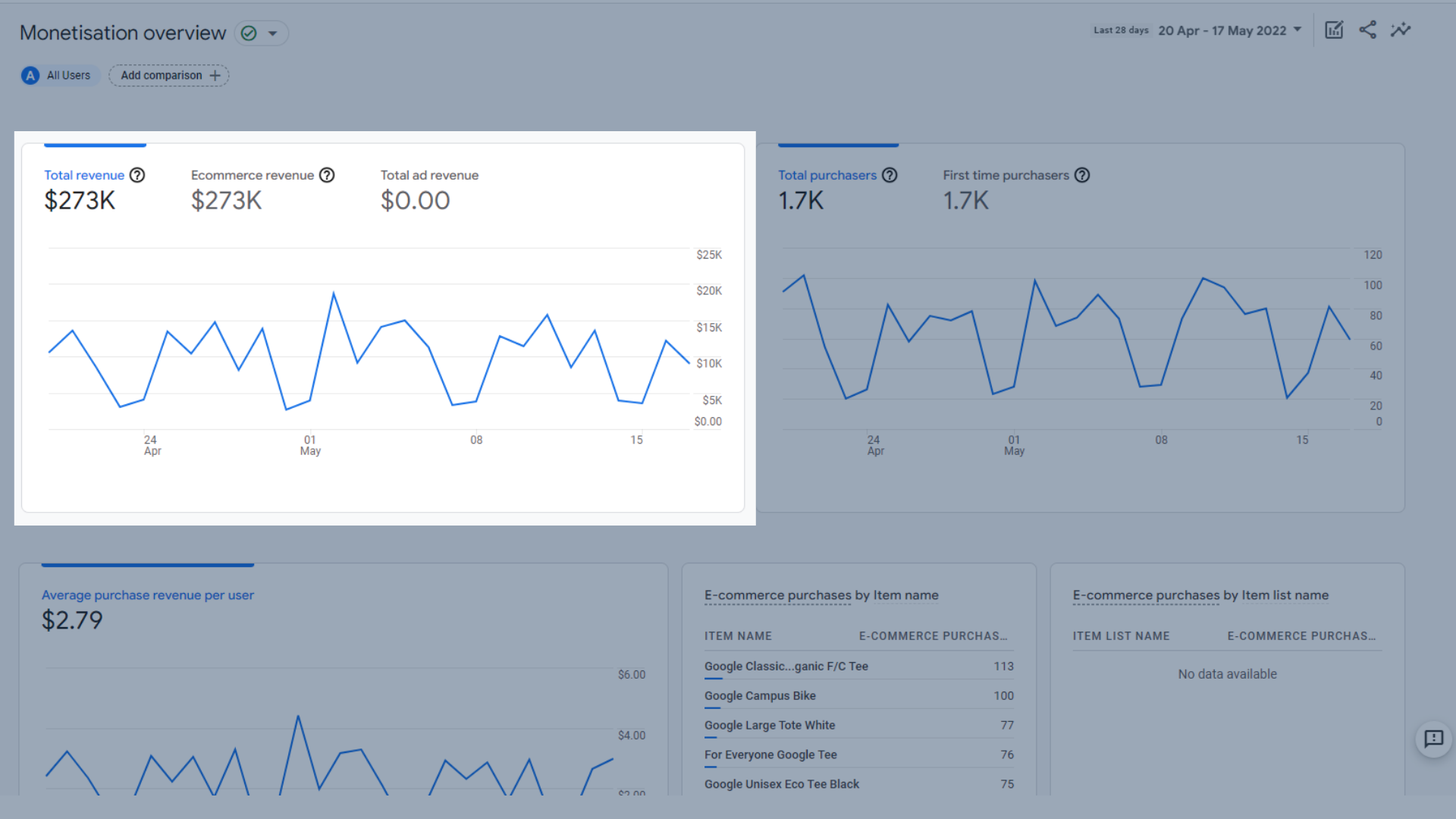Open dropdown arrow beside Monetisation overview title

pos(273,33)
